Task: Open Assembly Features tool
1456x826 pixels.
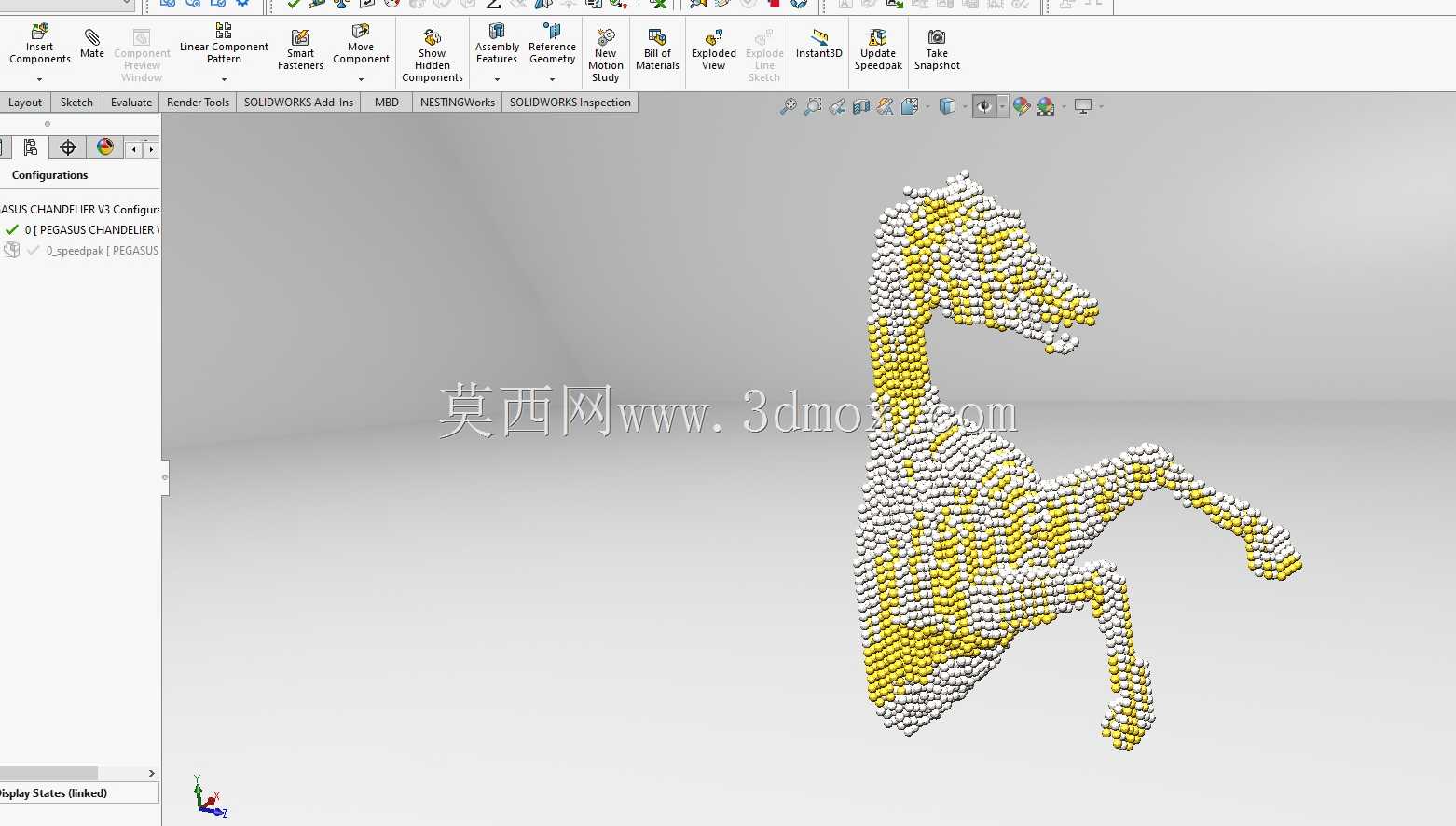Action: point(497,44)
